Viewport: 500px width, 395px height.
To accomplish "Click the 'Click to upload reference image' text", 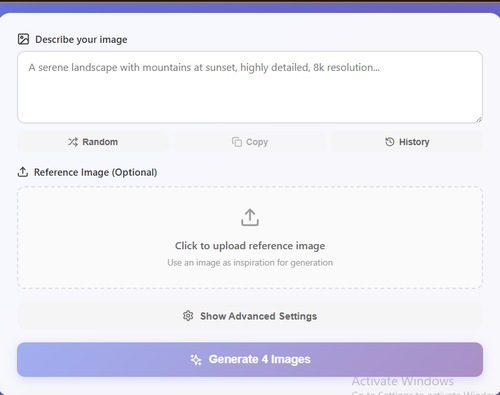I will (250, 246).
